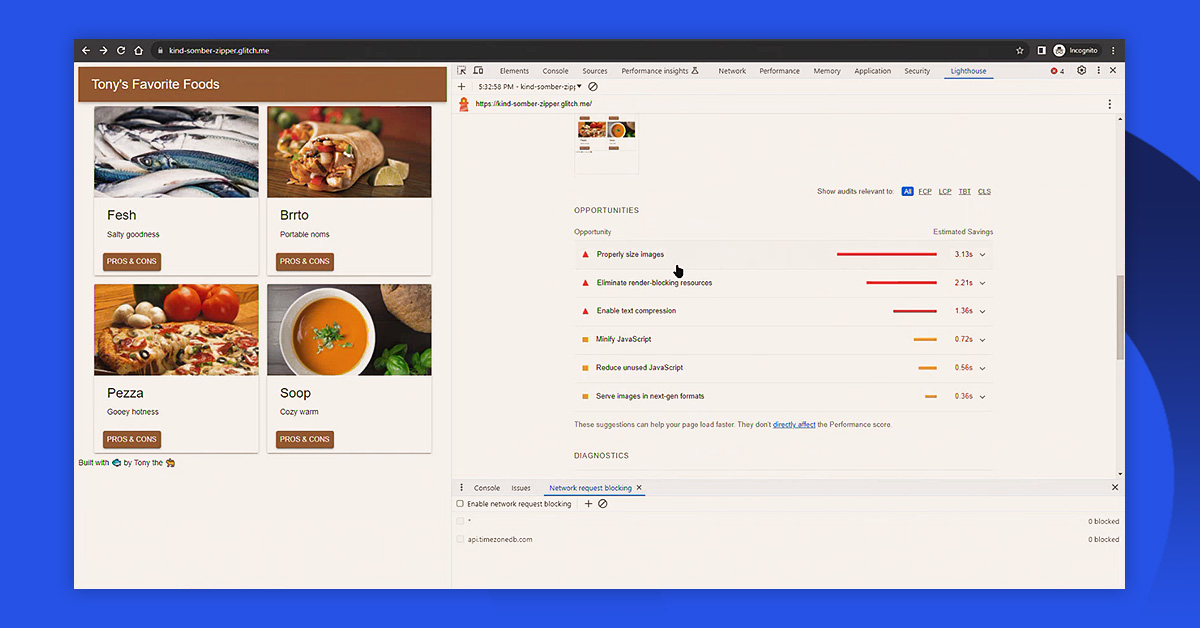Follow the 'directly affect' link
The width and height of the screenshot is (1200, 628).
click(x=794, y=425)
